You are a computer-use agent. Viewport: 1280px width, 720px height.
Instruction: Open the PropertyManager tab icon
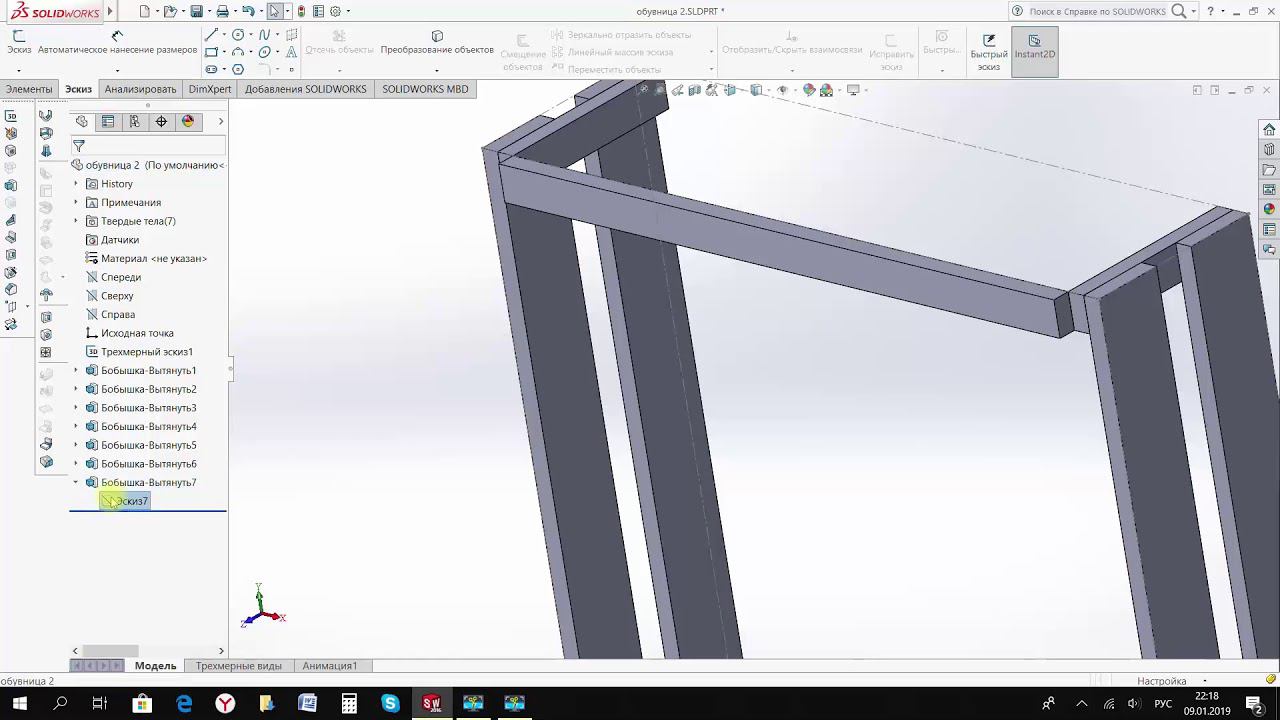click(x=108, y=121)
